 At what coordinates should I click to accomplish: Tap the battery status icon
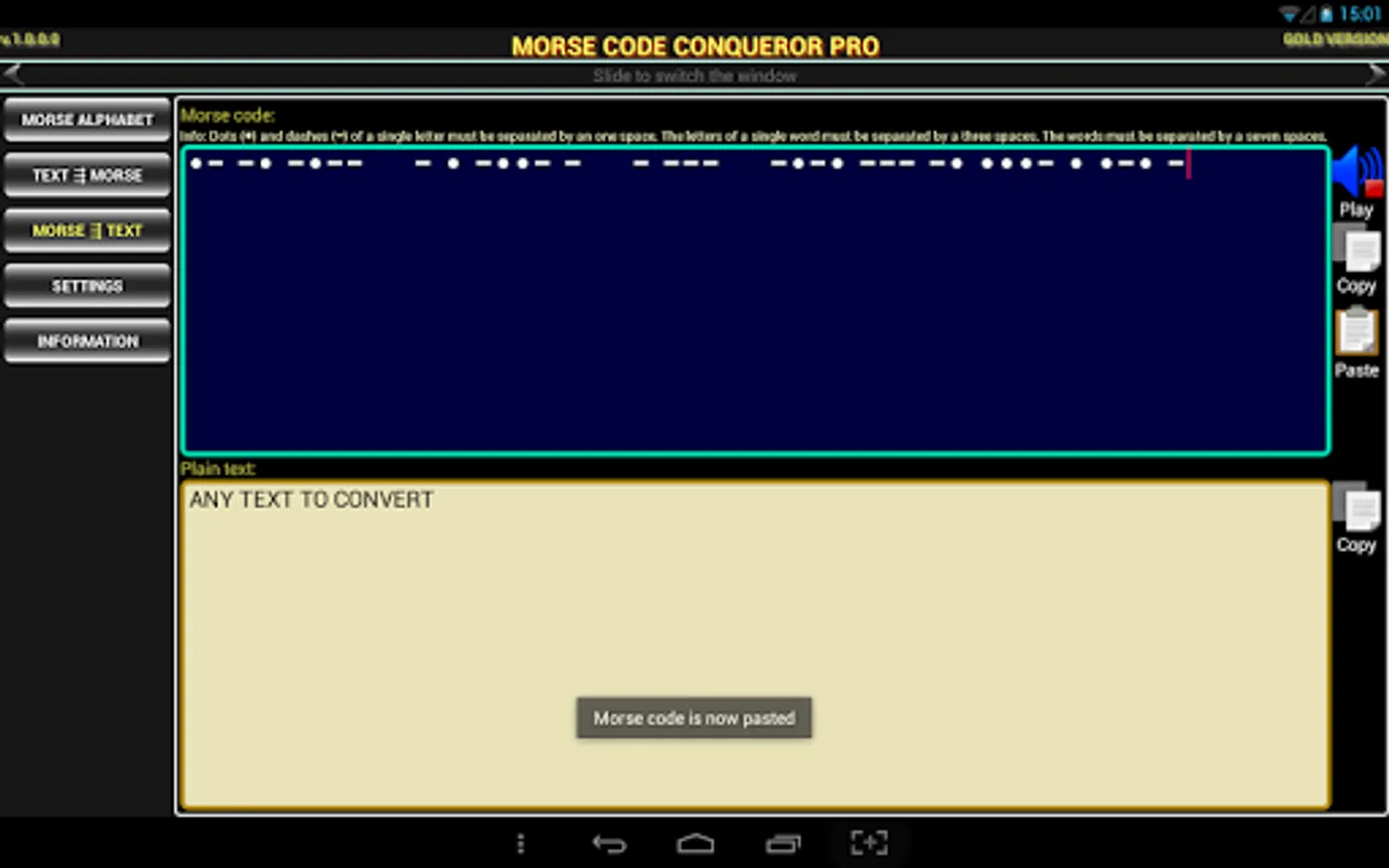pos(1326,14)
